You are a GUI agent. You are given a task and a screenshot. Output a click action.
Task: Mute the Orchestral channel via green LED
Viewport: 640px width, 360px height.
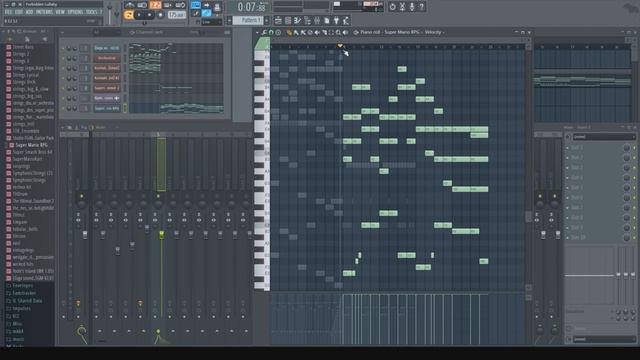[63, 58]
